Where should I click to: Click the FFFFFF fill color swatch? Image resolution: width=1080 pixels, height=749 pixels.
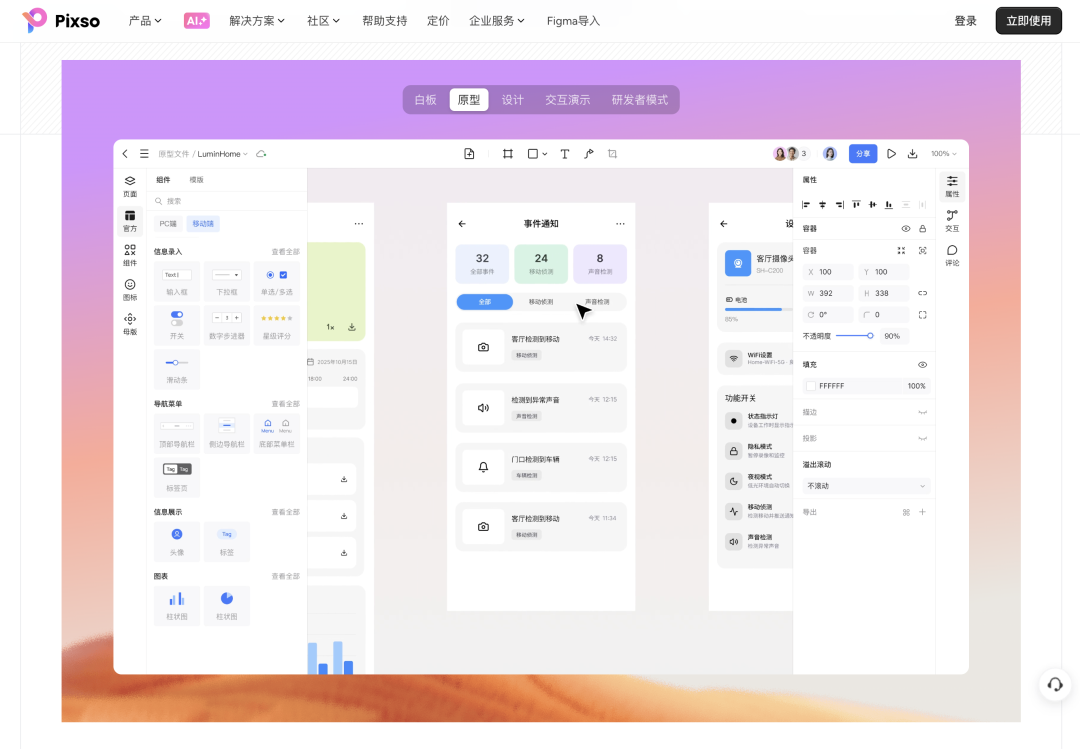(x=811, y=386)
